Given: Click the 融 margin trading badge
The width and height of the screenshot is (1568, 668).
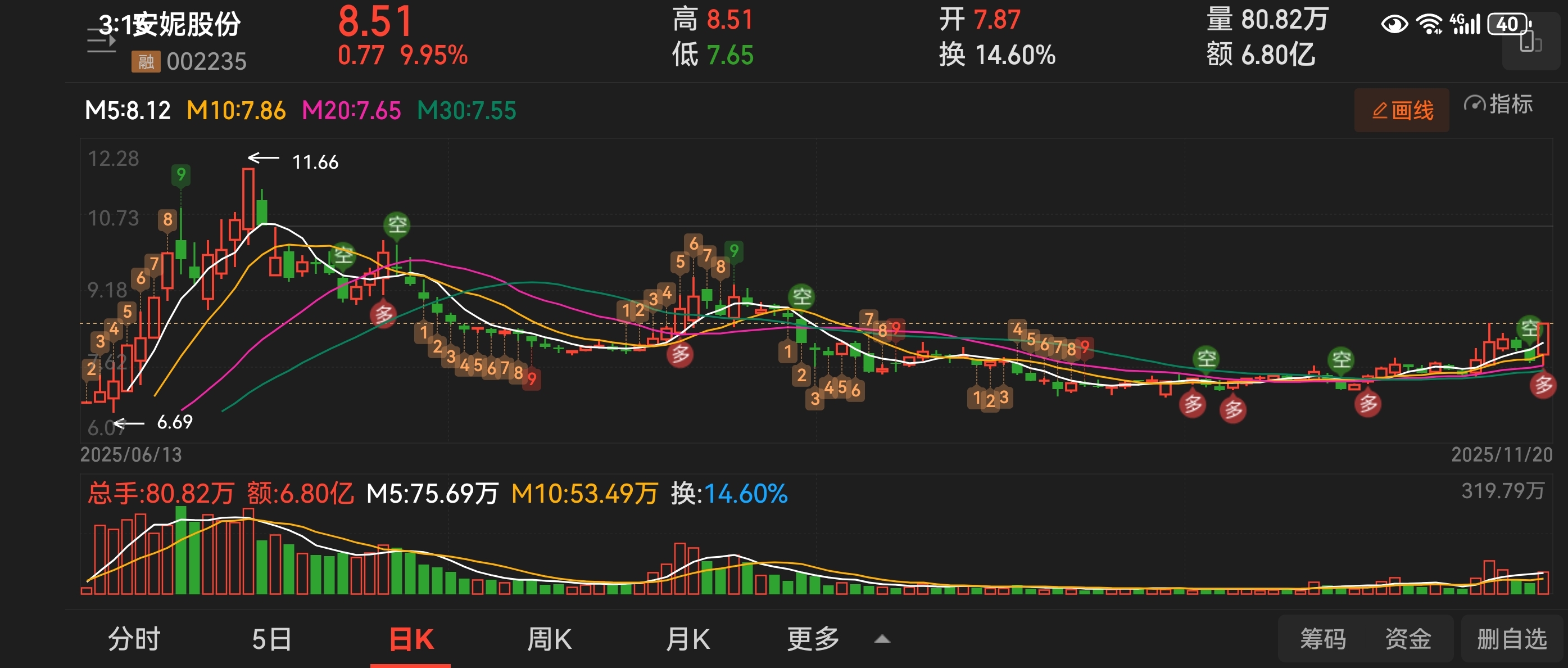Looking at the screenshot, I should [x=146, y=61].
